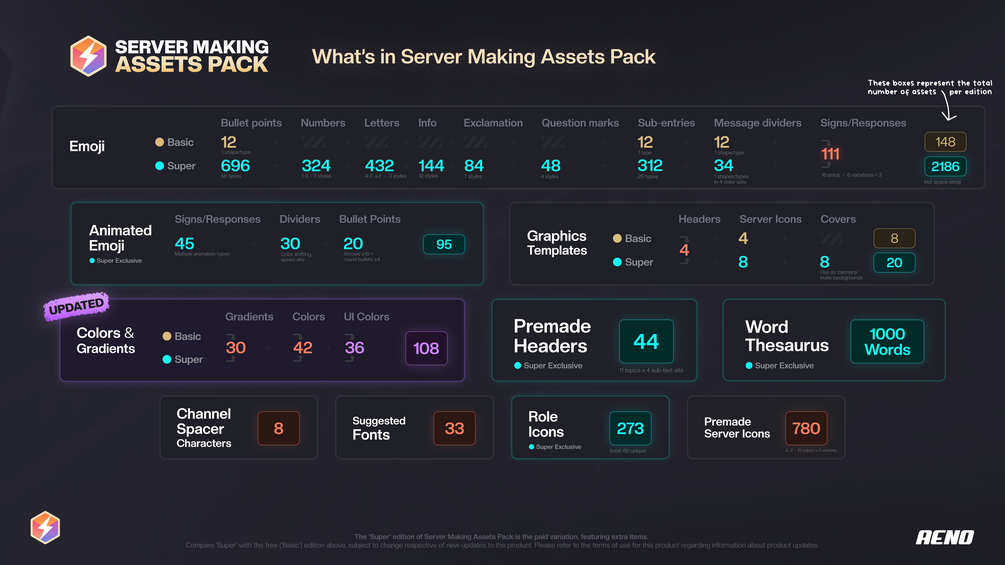Image resolution: width=1005 pixels, height=565 pixels.
Task: Click the Role Icons box showing 273
Action: (630, 428)
